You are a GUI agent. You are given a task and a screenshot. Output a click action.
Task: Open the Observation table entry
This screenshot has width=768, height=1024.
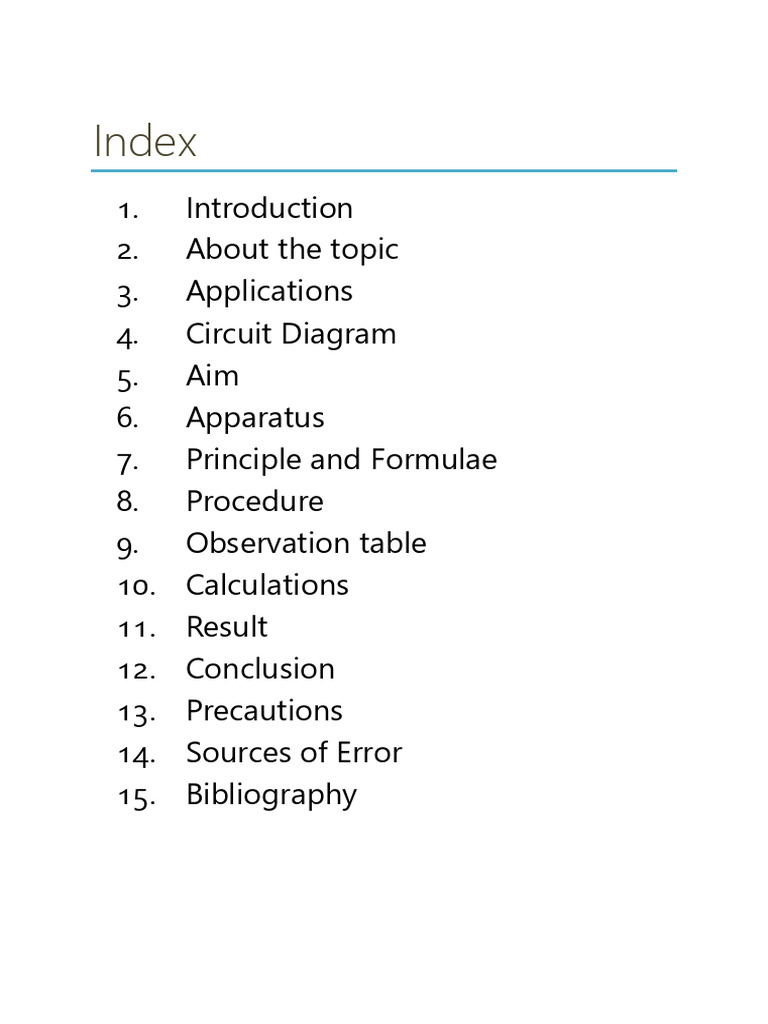(x=306, y=543)
